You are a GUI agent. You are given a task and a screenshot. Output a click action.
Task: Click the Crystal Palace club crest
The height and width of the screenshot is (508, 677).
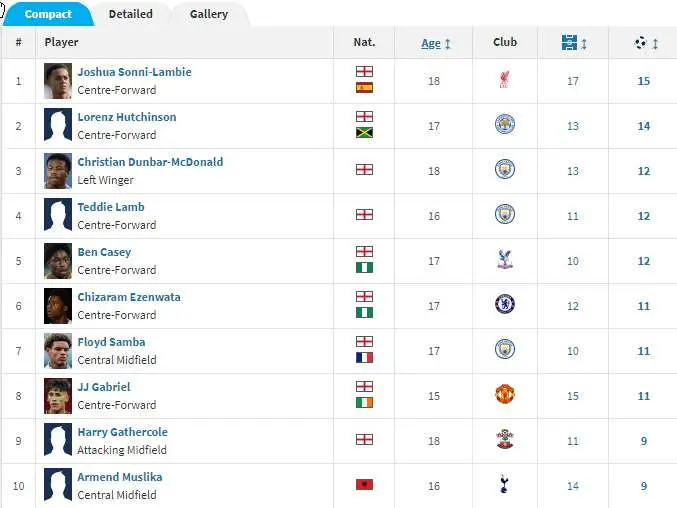click(505, 260)
